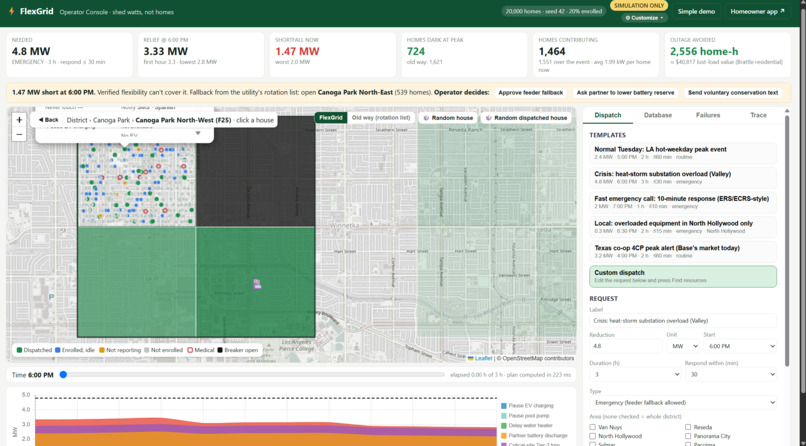Open the Customize dropdown
Image resolution: width=806 pixels, height=446 pixels.
[644, 17]
